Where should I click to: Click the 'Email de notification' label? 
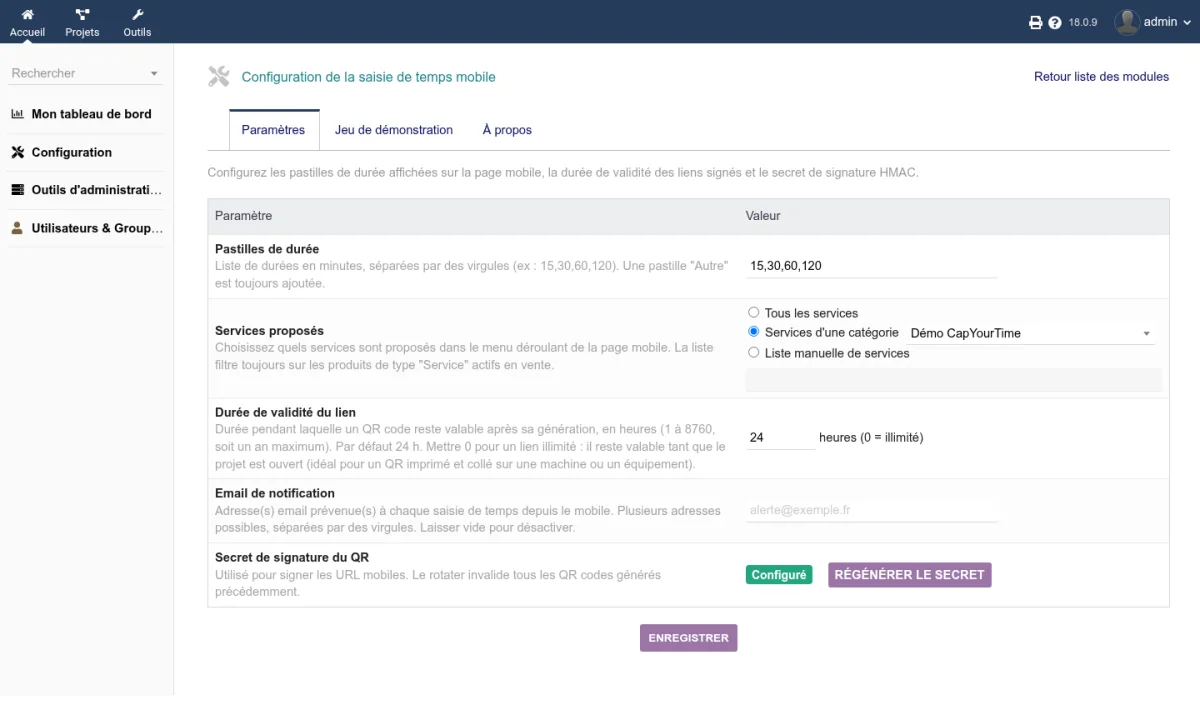(x=275, y=493)
